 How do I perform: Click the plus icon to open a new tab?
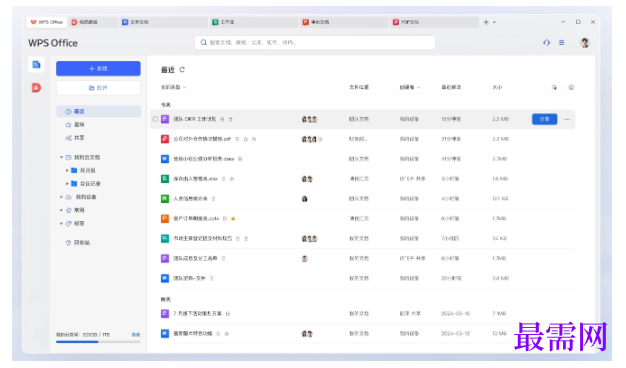point(486,22)
